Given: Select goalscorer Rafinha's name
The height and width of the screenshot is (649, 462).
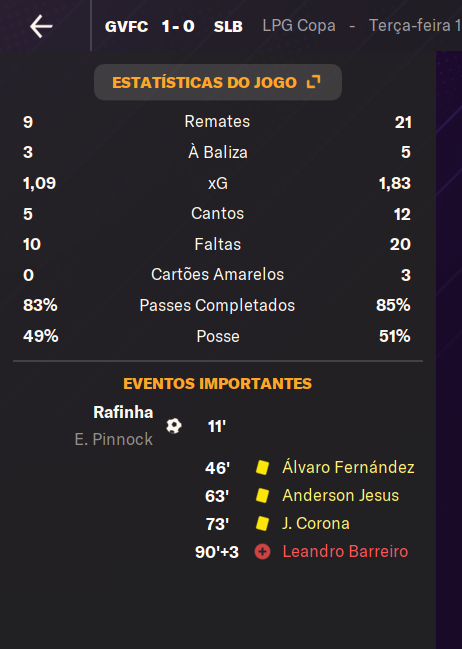Looking at the screenshot, I should (123, 412).
